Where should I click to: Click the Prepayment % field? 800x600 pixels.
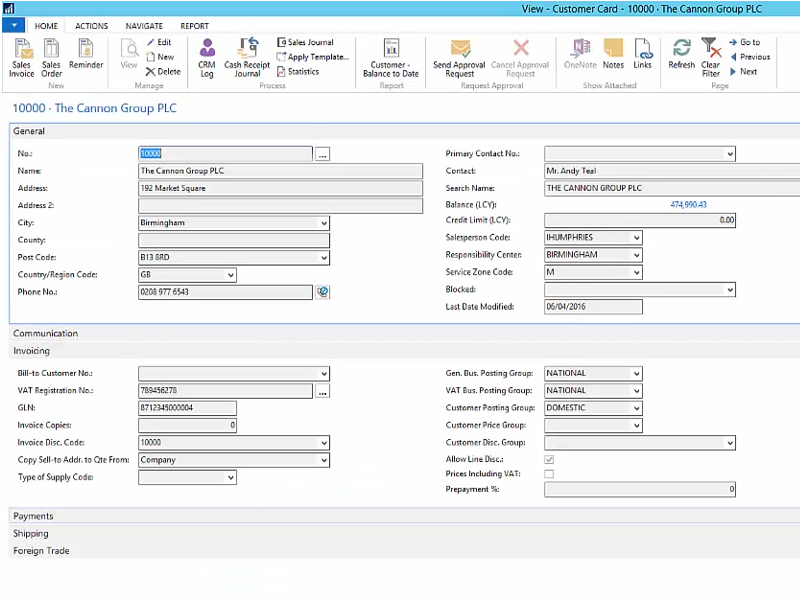[x=640, y=489]
